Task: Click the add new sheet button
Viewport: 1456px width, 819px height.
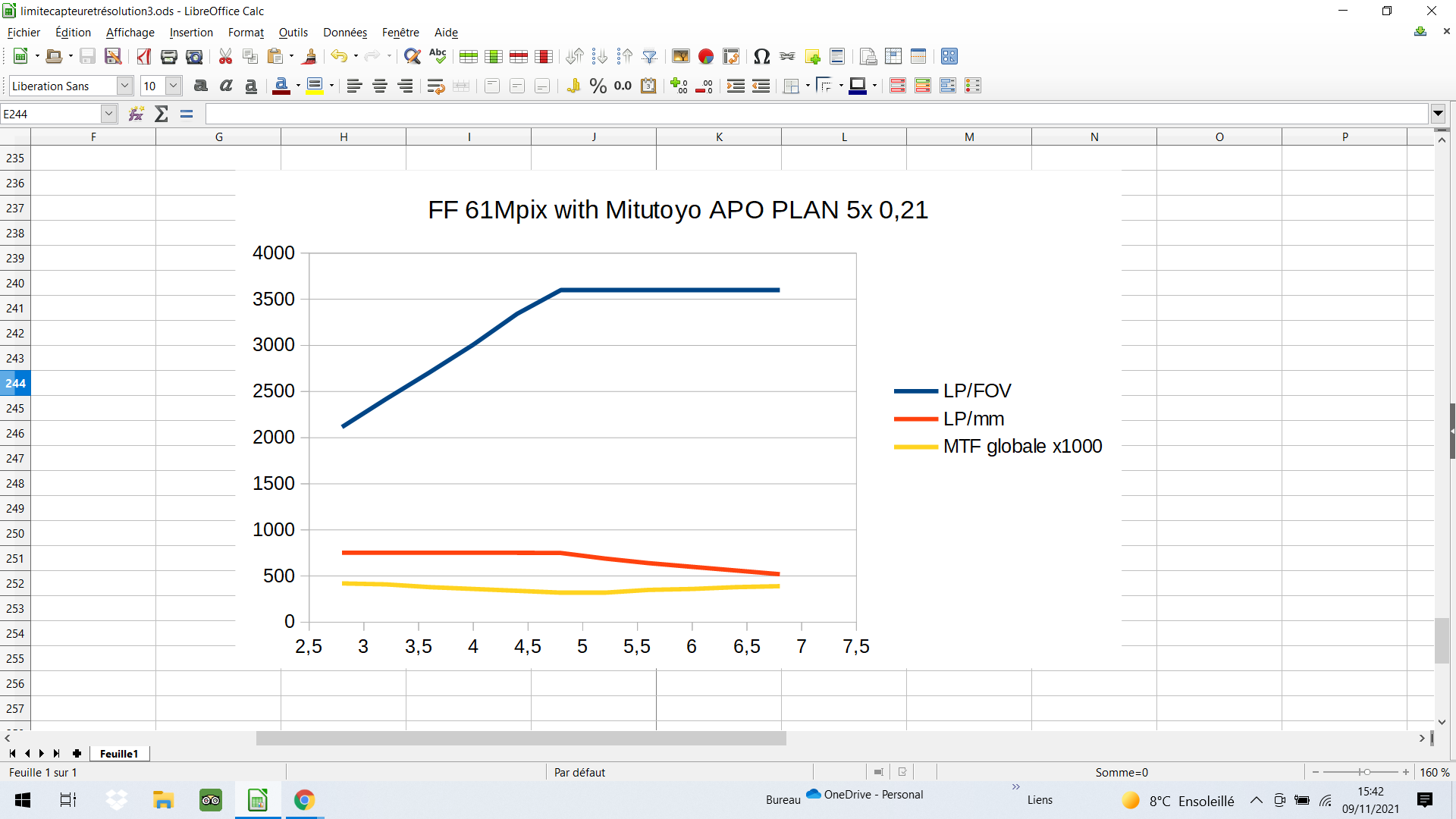Action: pos(77,753)
